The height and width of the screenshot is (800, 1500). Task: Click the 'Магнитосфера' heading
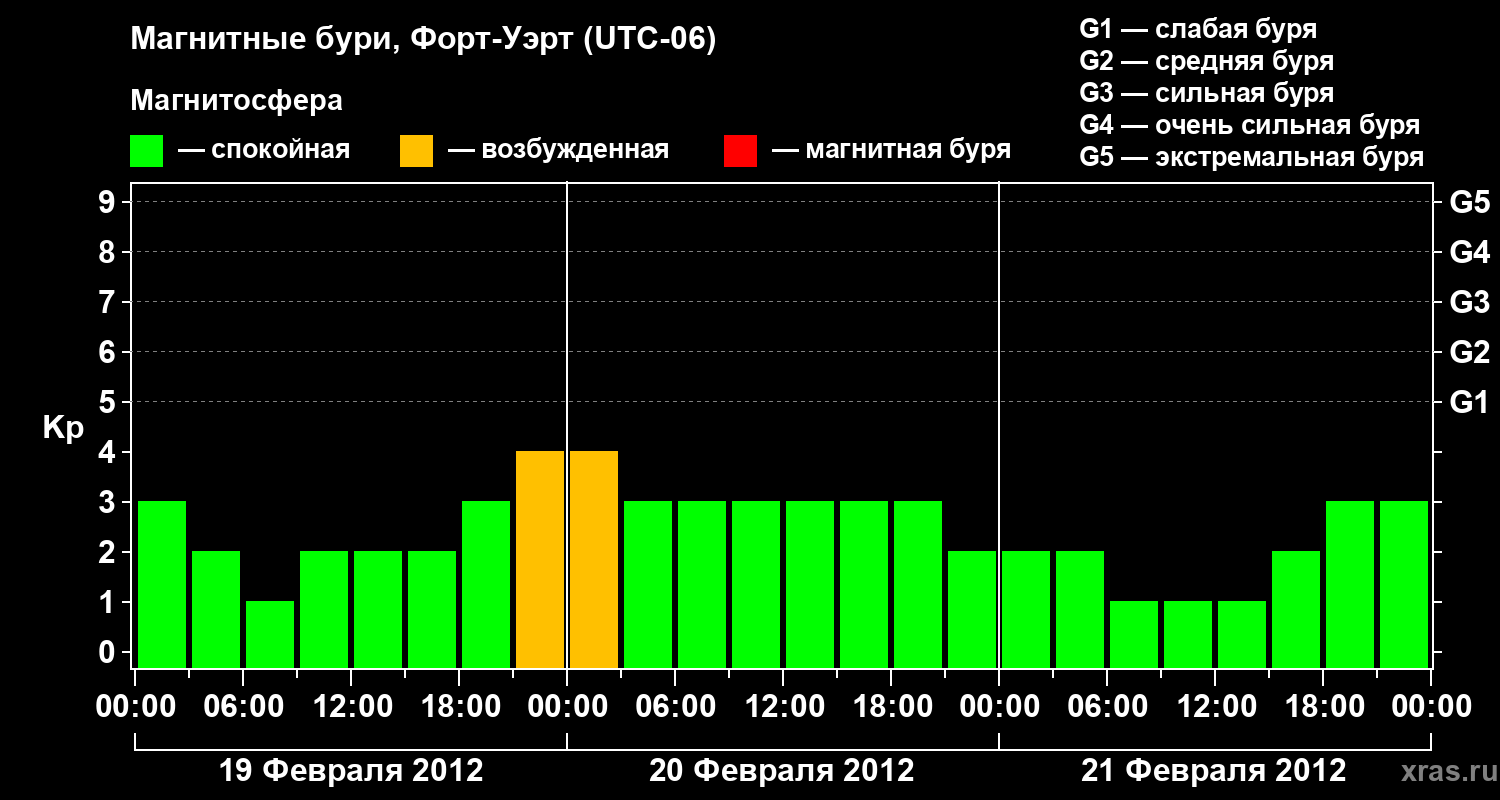(x=236, y=101)
